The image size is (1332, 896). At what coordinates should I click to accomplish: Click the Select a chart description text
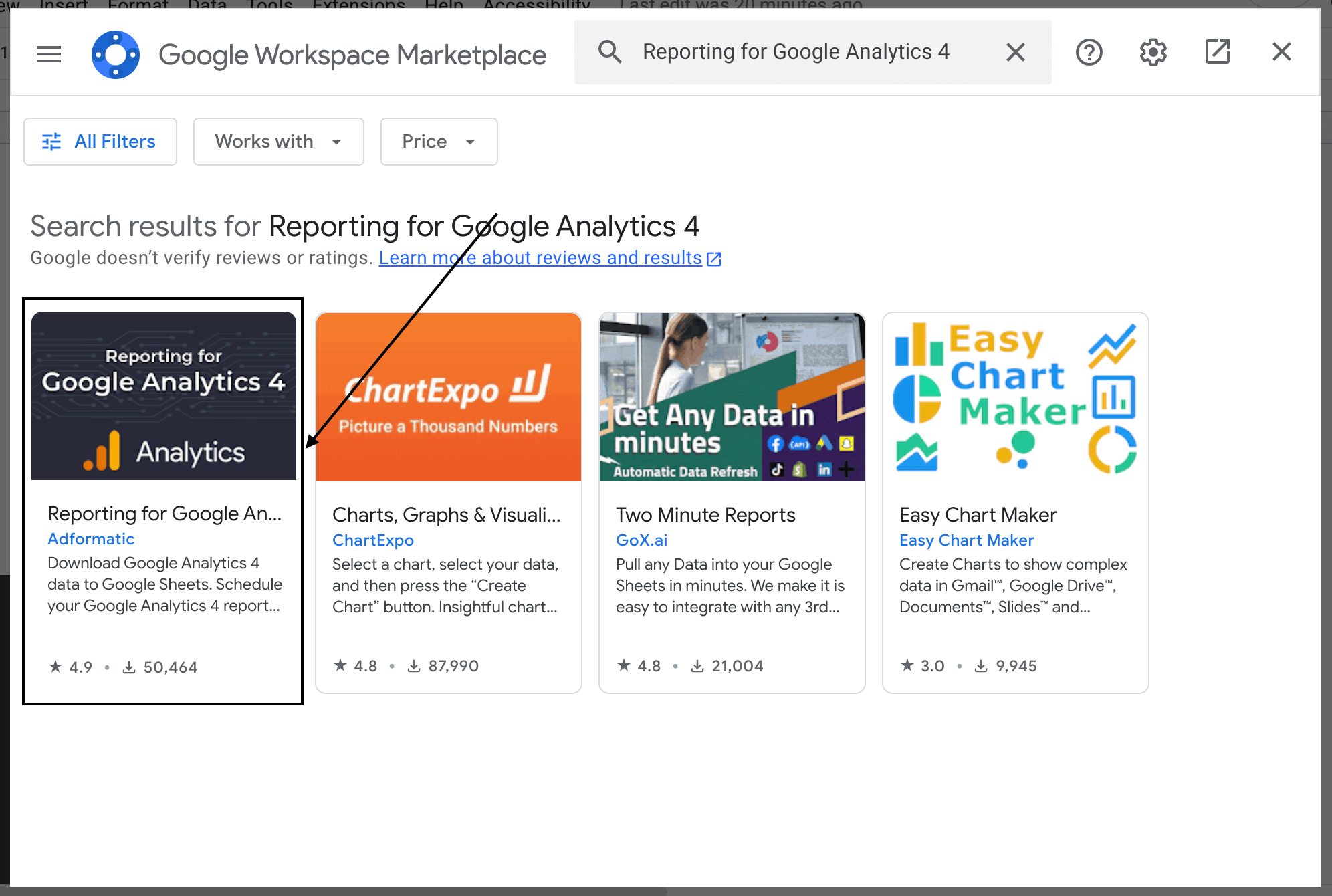[x=445, y=586]
